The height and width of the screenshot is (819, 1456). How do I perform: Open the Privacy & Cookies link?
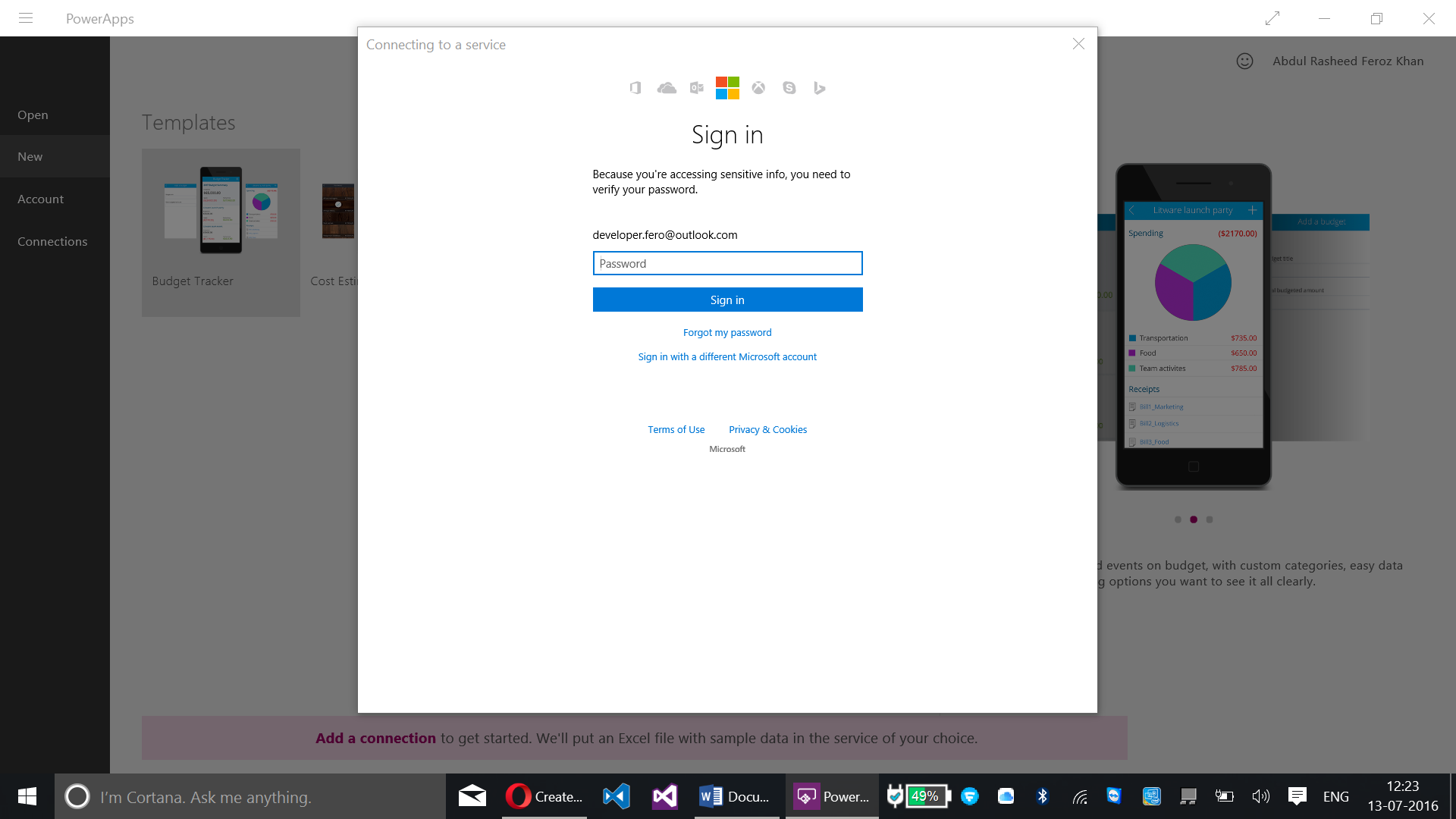tap(767, 429)
